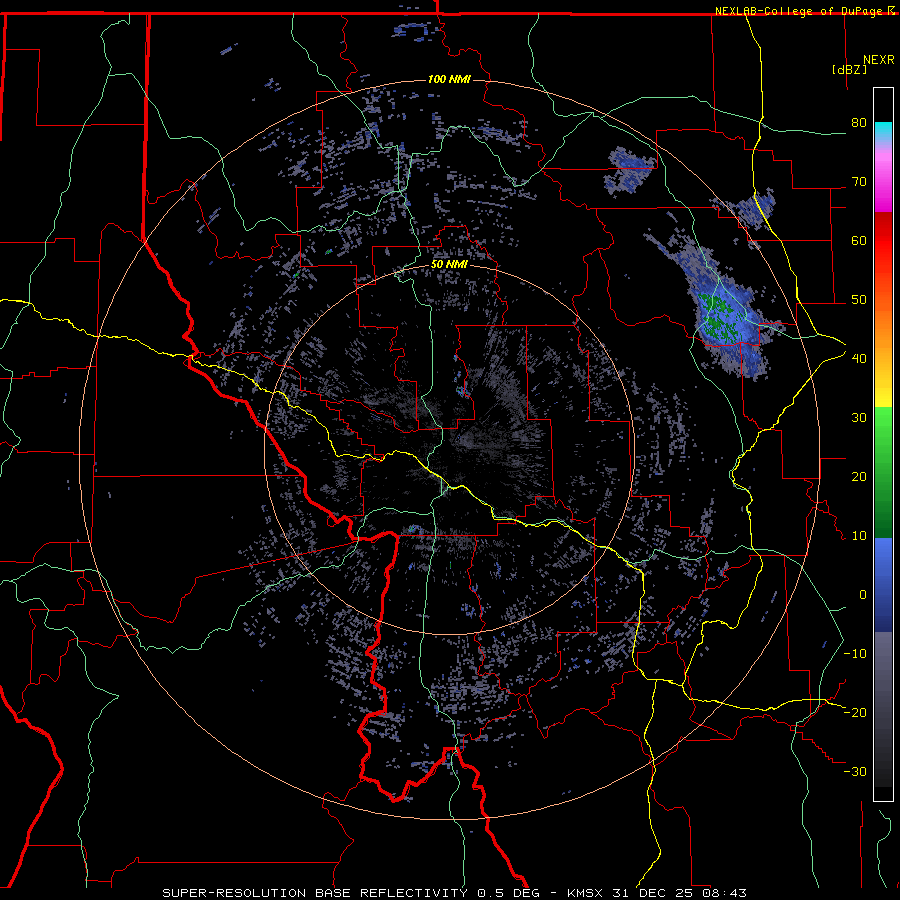The height and width of the screenshot is (900, 900).
Task: Click the 100 NMI range ring label
Action: [449, 79]
